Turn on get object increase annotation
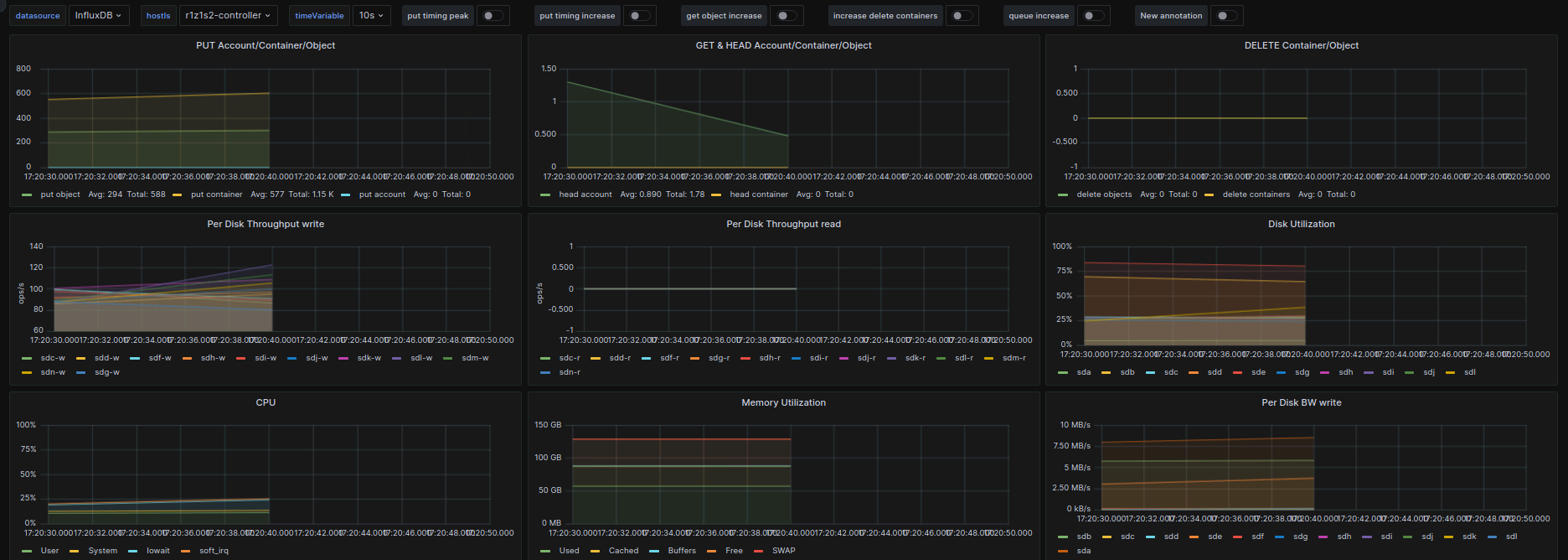1568x560 pixels. [x=786, y=16]
